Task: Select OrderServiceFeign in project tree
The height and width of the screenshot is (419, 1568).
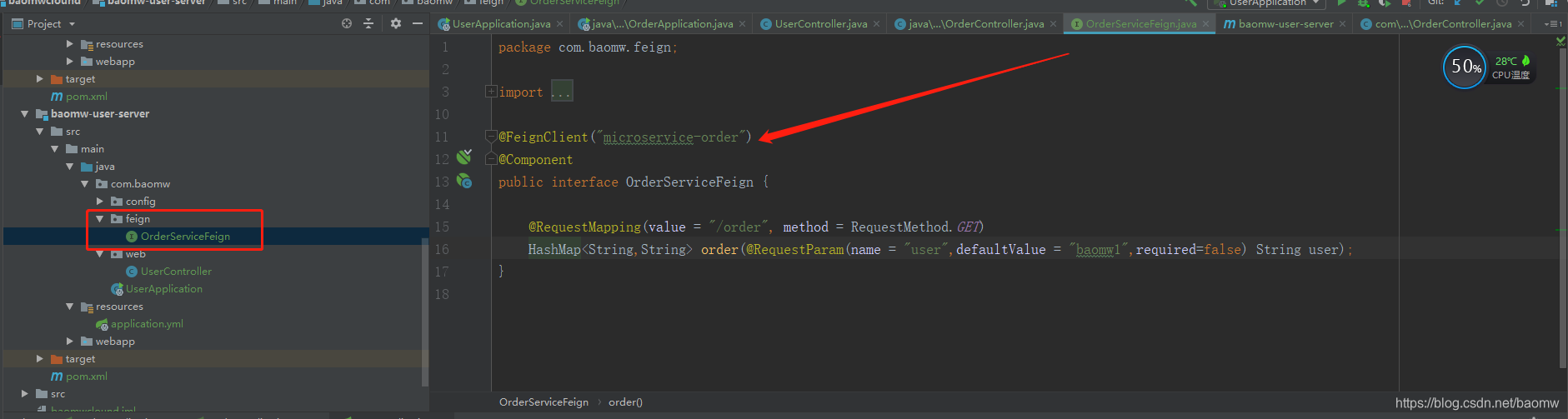Action: pyautogui.click(x=185, y=237)
